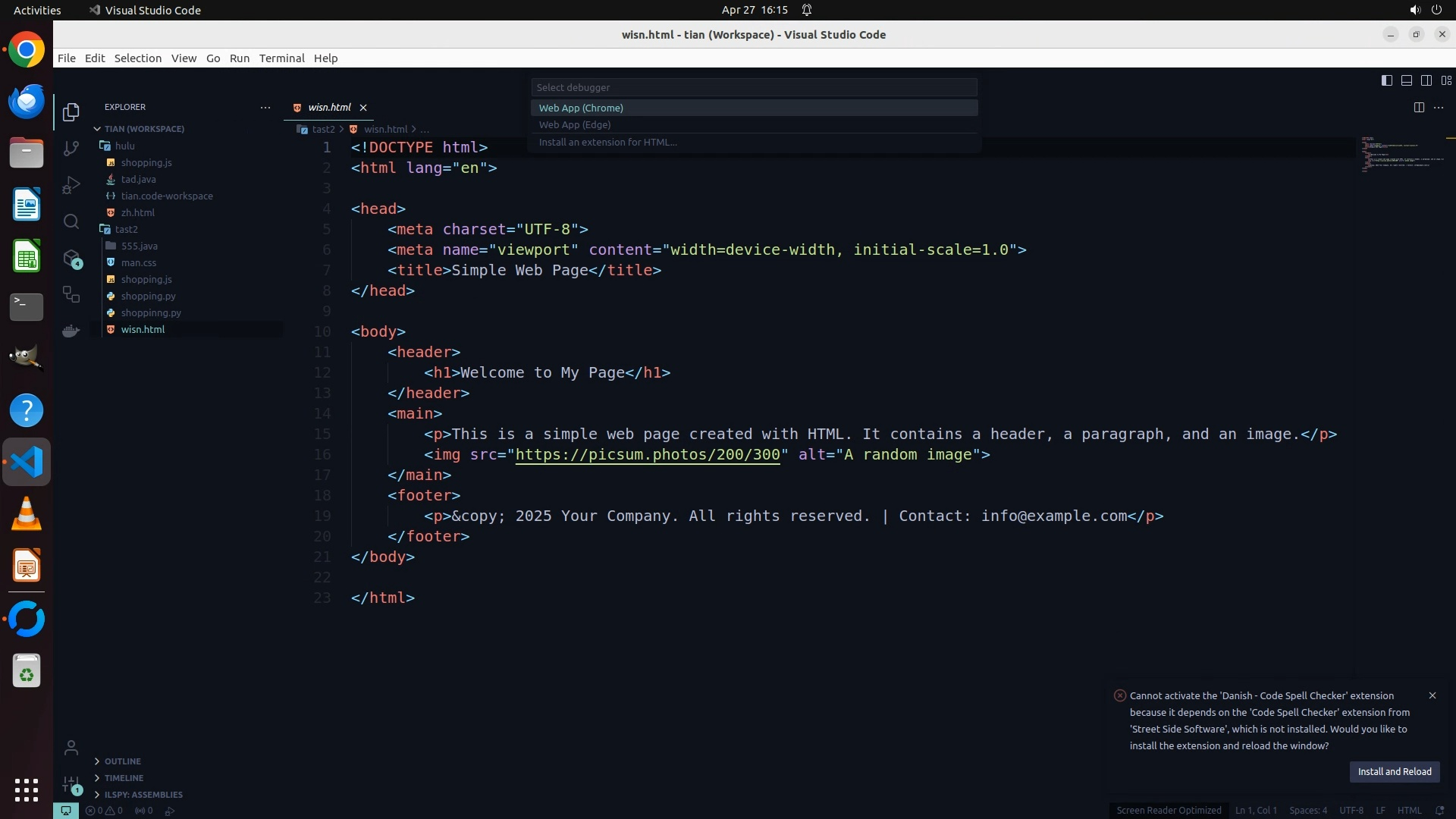
Task: Focus the Select debugger input field
Action: [753, 87]
